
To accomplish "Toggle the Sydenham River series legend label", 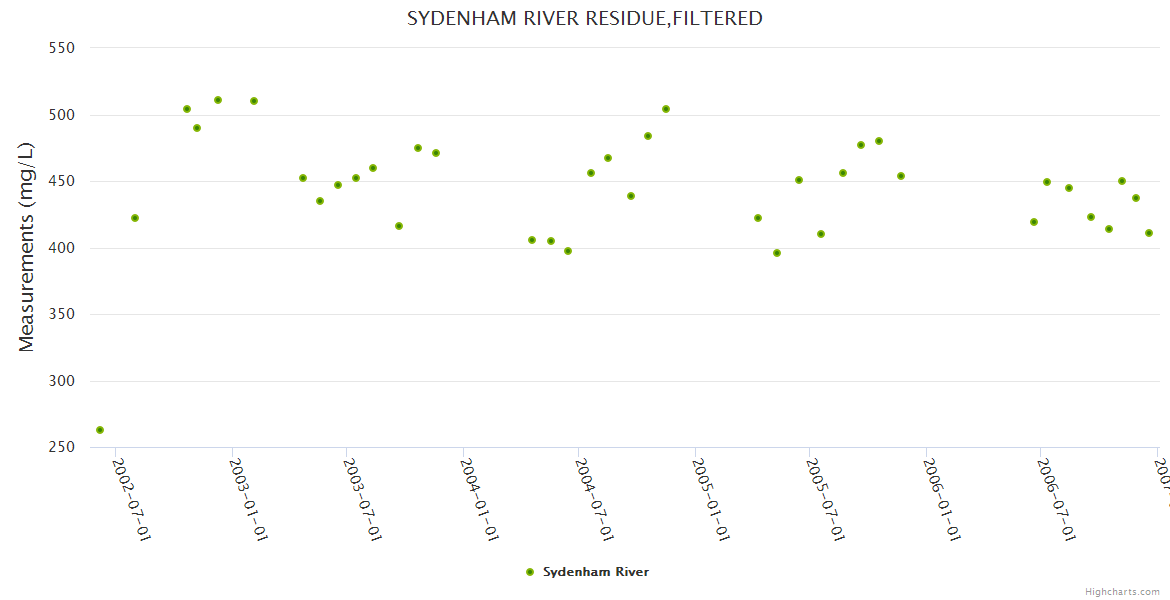I will [x=595, y=572].
